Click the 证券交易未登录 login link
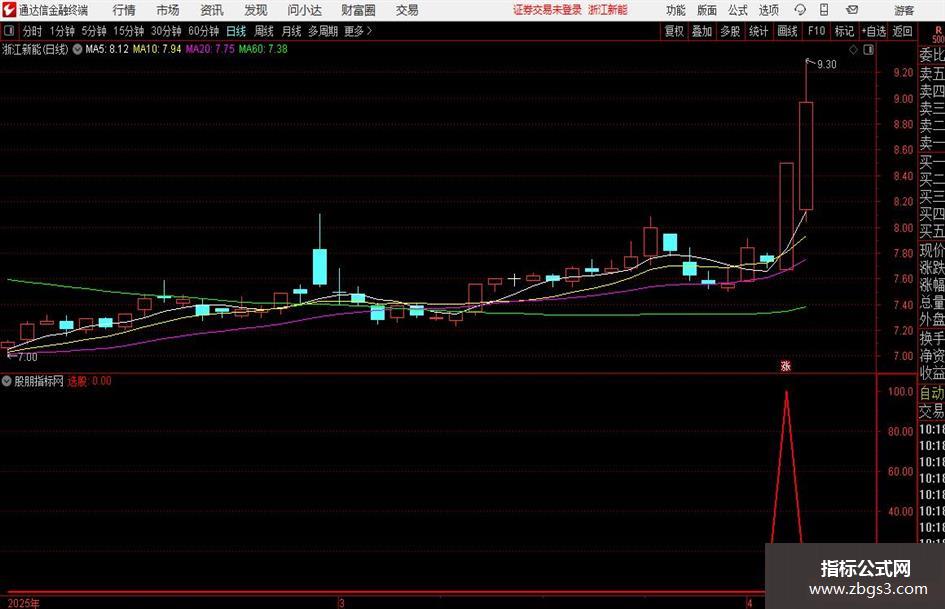This screenshot has width=945, height=609. coord(547,10)
